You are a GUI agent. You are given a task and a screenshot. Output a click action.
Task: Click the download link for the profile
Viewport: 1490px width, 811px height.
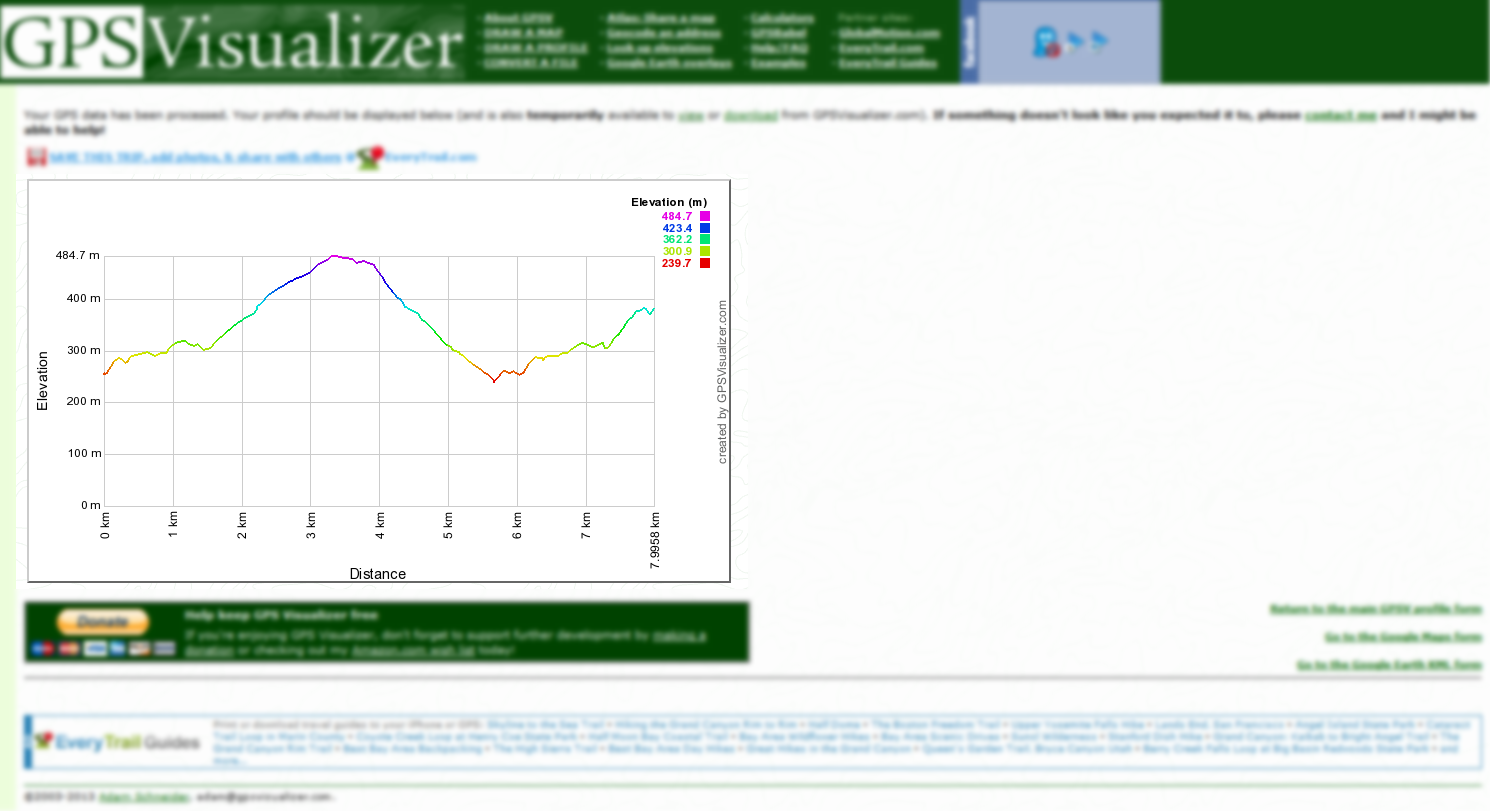pos(751,115)
